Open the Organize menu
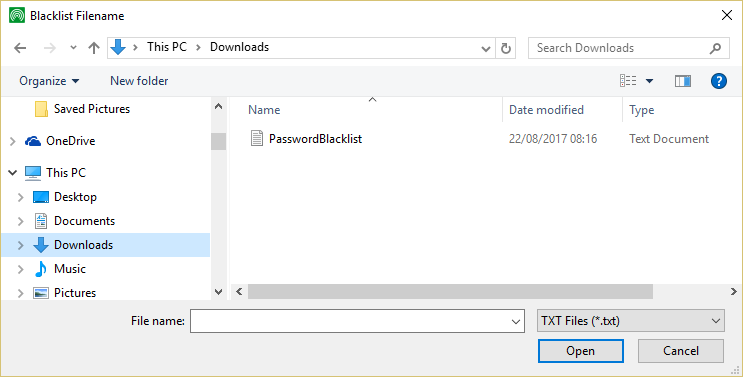Viewport: 743px width, 377px height. [49, 81]
